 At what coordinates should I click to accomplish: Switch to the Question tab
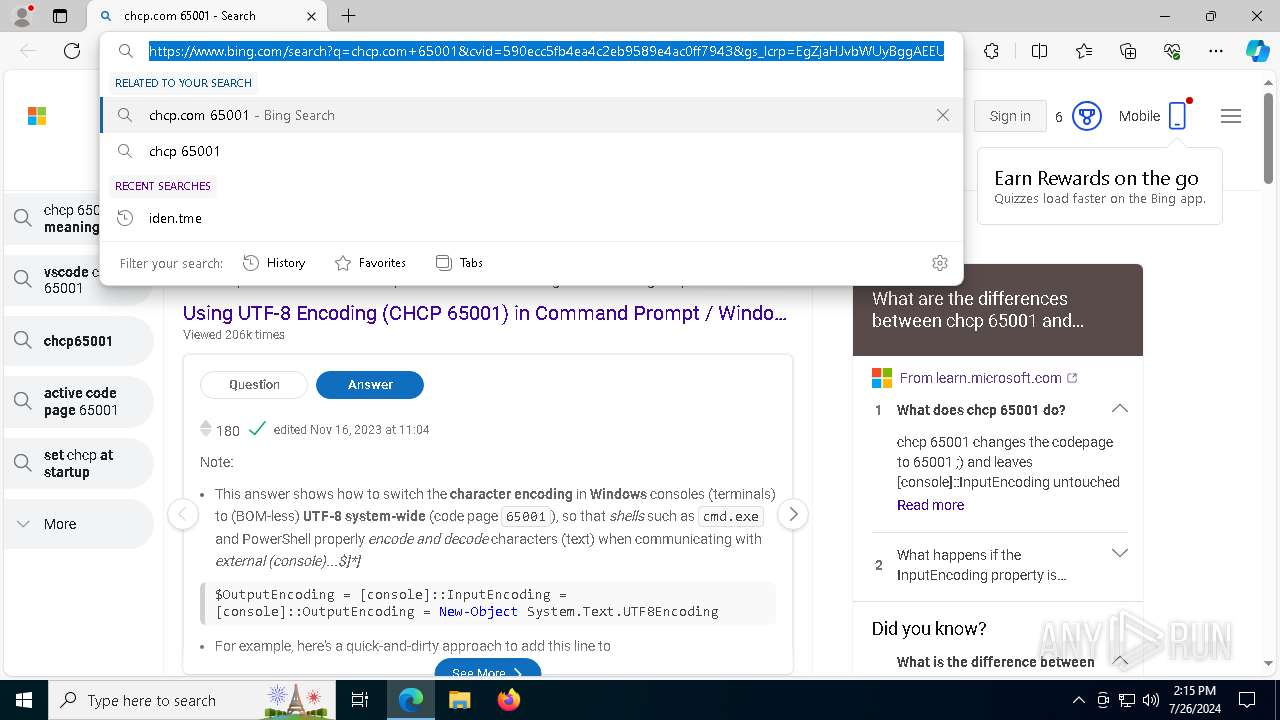pos(254,384)
